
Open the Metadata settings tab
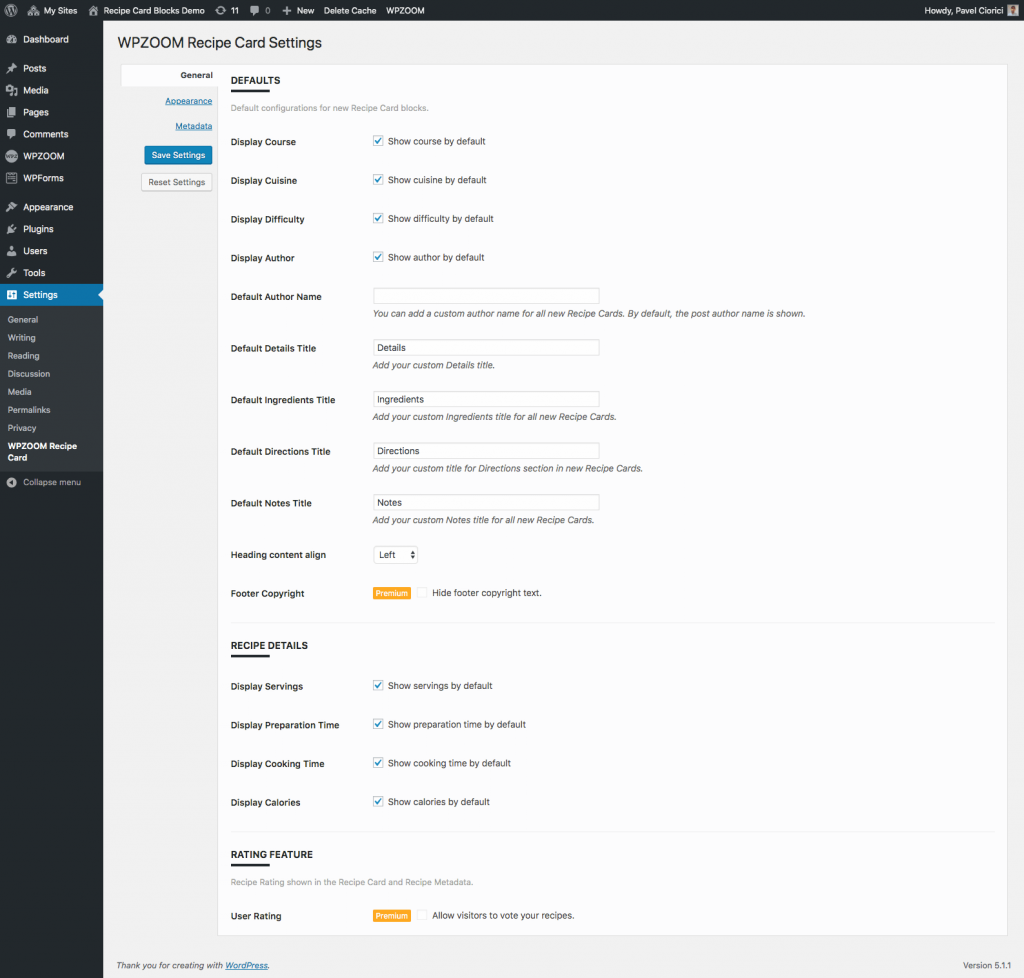tap(193, 125)
